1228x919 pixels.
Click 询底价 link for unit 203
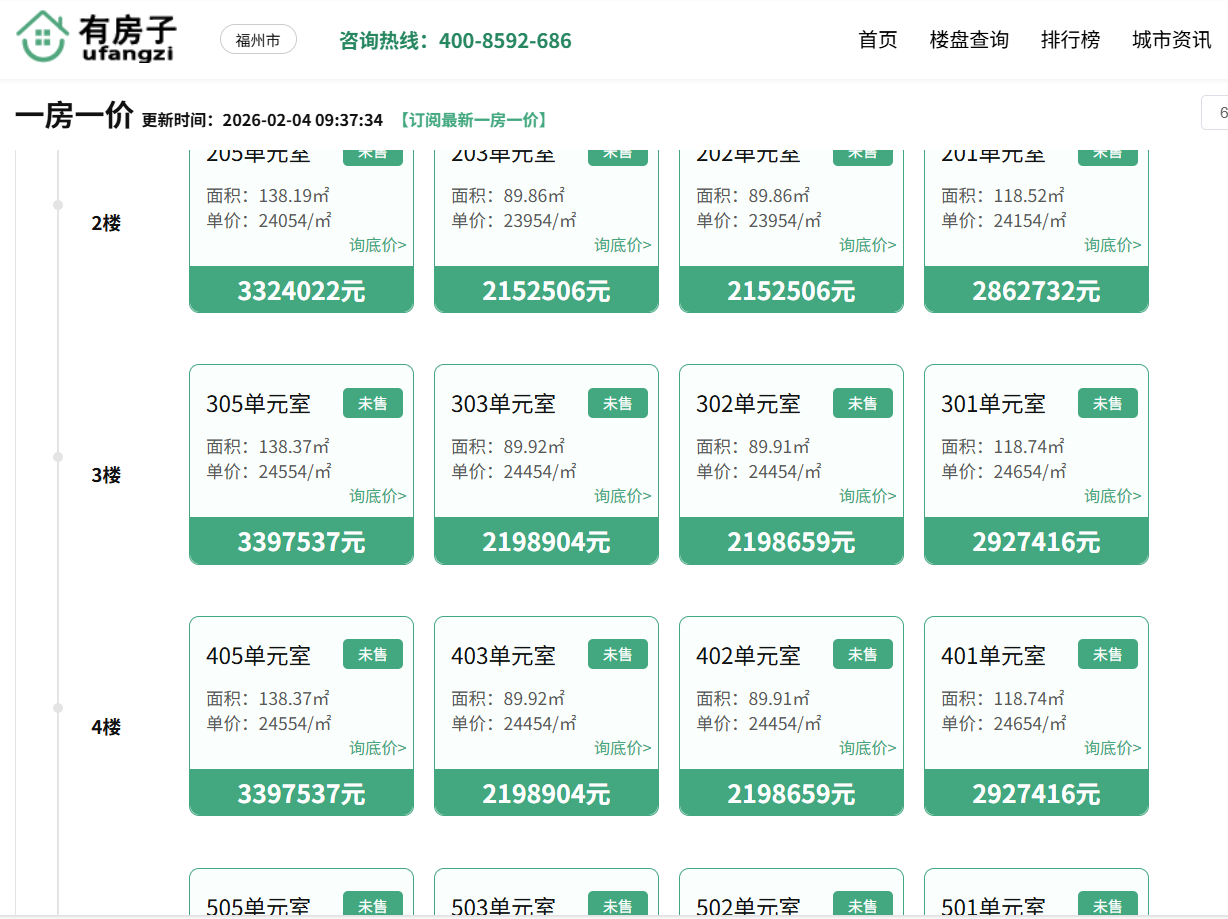(622, 245)
